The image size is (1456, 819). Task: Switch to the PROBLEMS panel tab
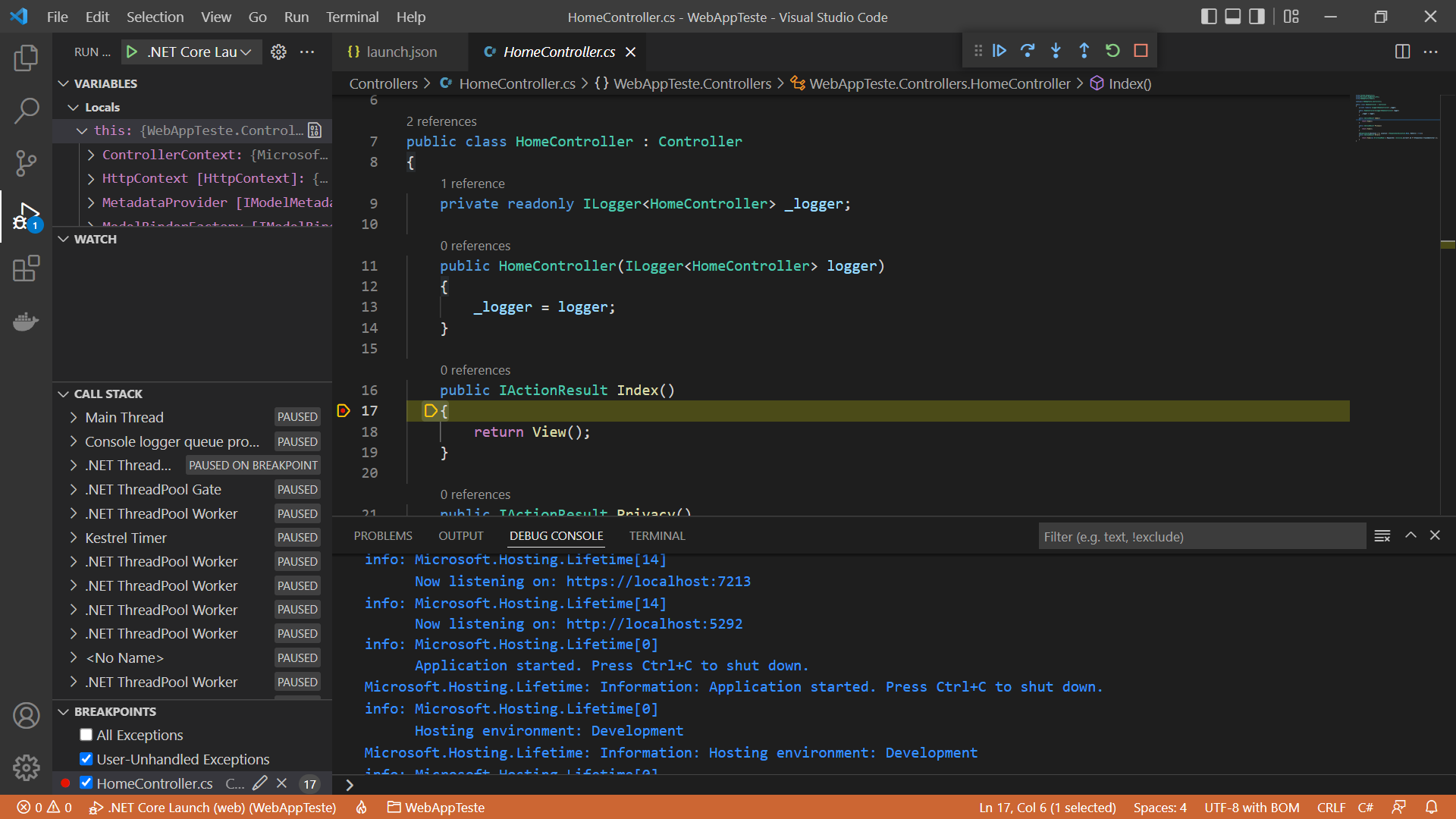pyautogui.click(x=383, y=535)
